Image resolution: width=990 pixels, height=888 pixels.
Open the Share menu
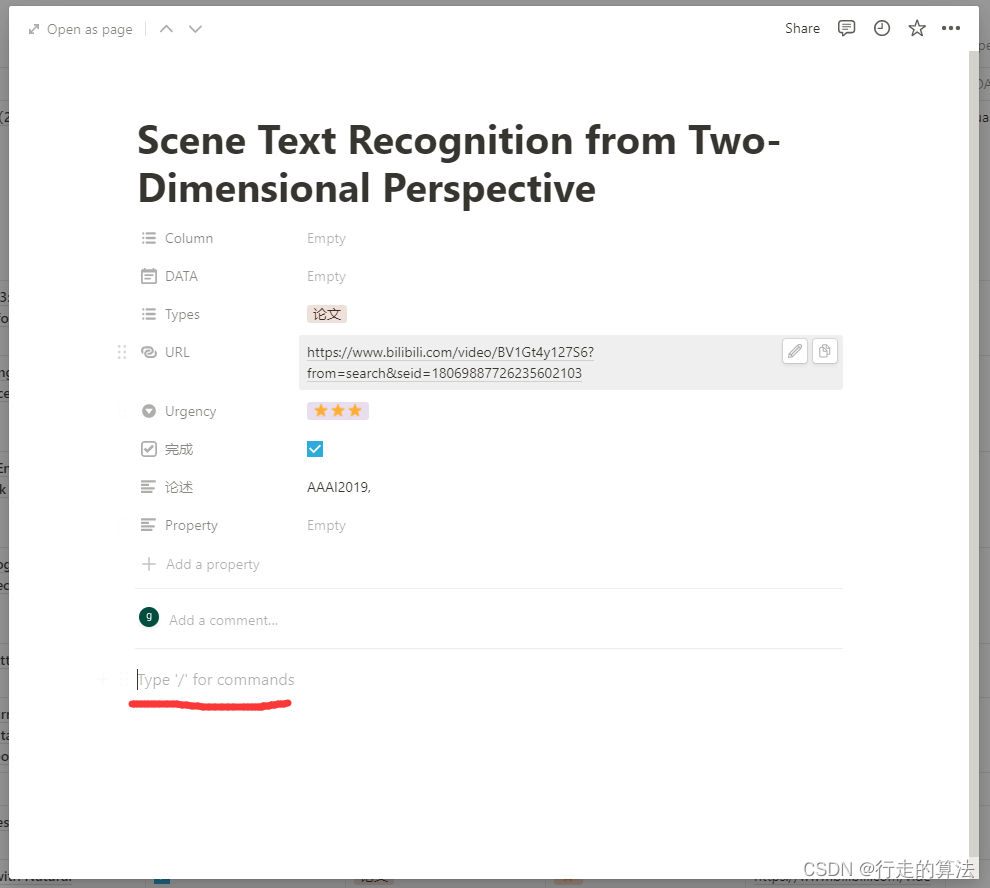(802, 28)
